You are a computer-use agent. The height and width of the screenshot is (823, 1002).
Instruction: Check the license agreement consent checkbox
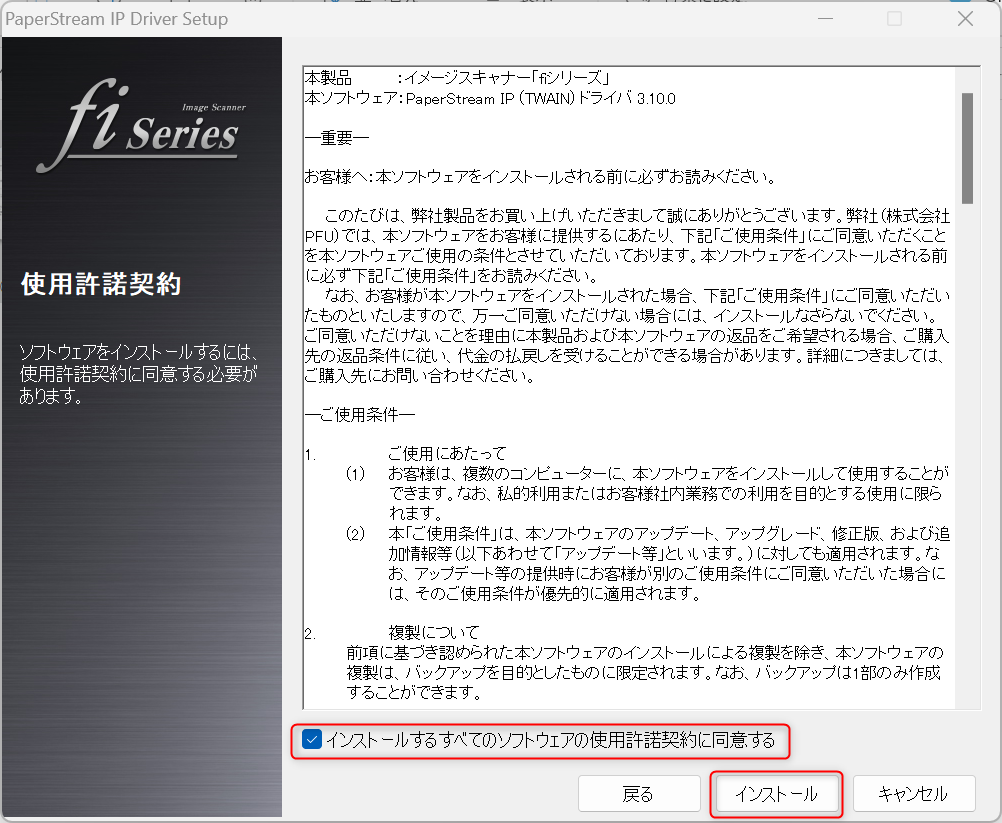(312, 740)
